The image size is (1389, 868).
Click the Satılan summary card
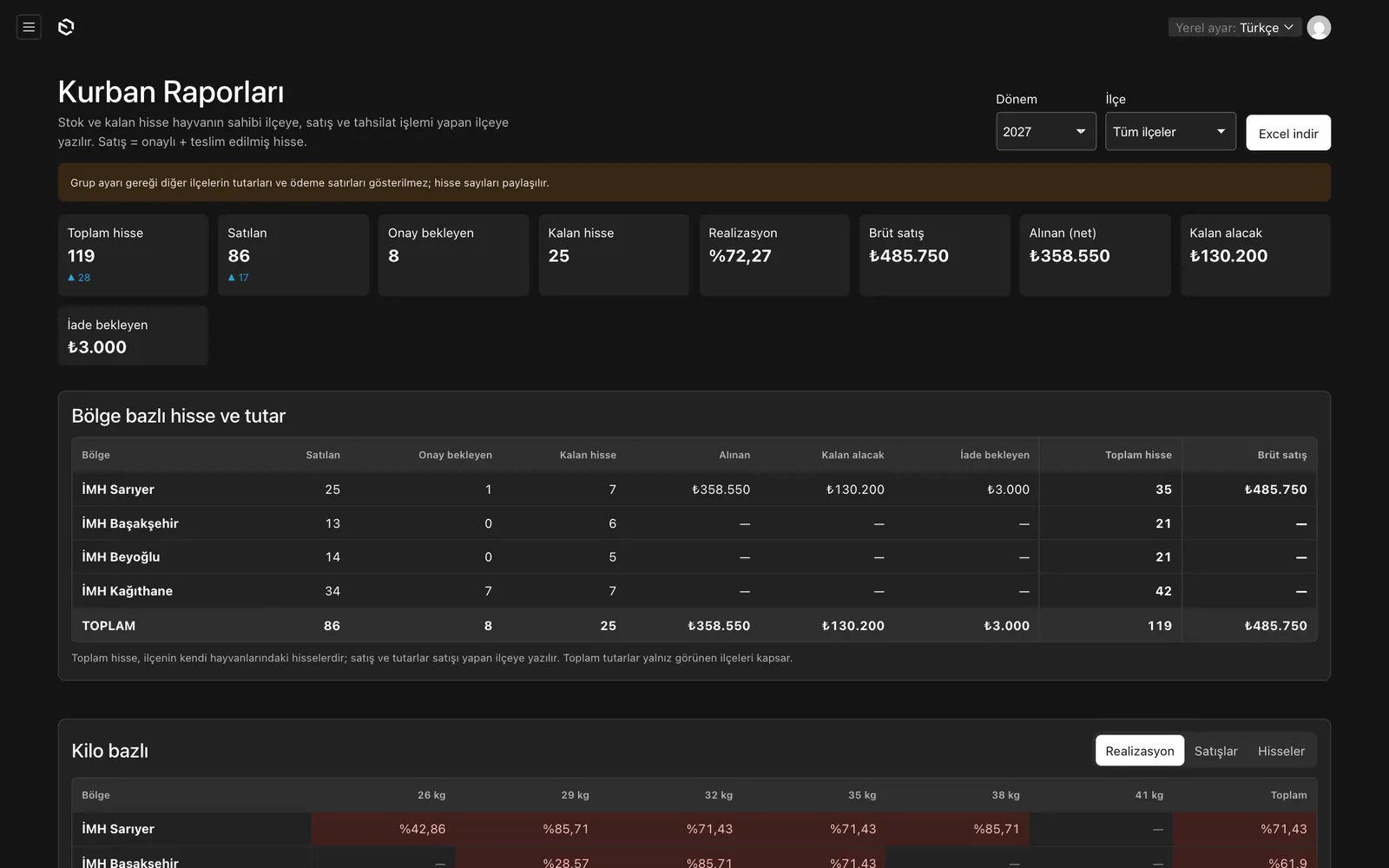pyautogui.click(x=293, y=255)
